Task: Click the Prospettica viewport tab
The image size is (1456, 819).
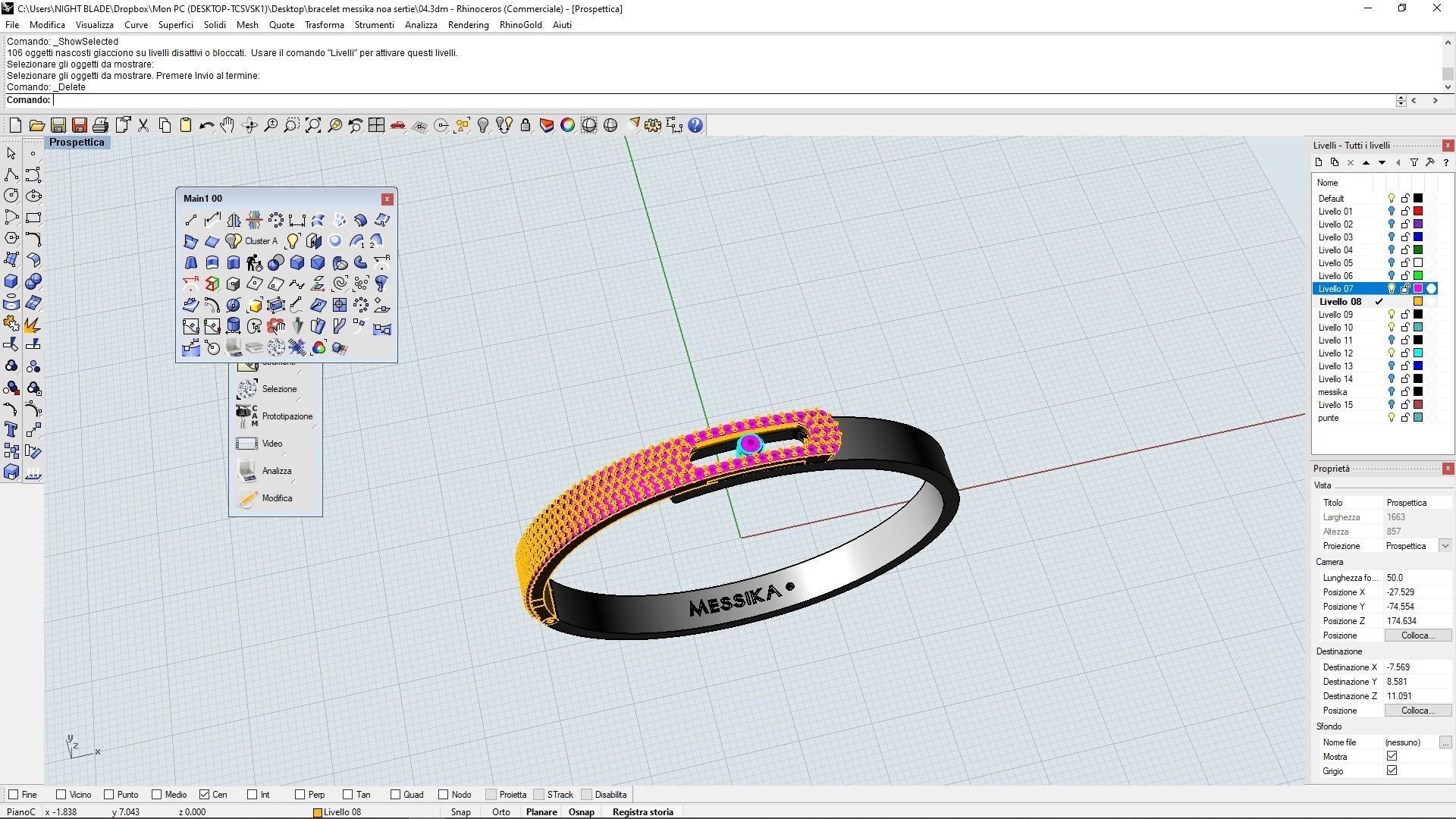Action: [x=77, y=143]
